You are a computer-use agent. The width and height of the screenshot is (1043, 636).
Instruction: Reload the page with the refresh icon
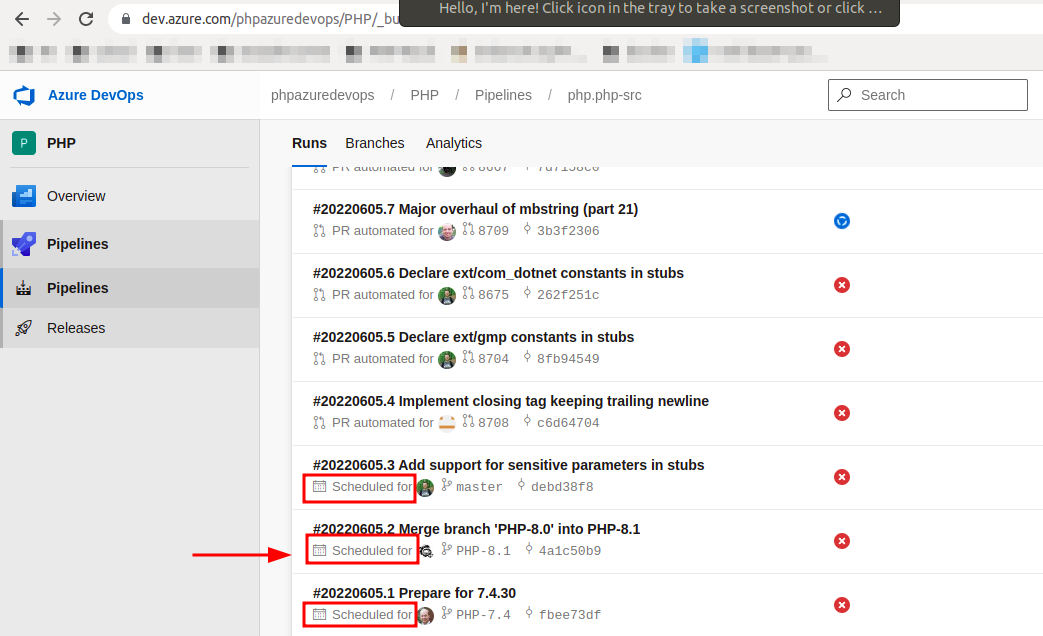(x=86, y=19)
